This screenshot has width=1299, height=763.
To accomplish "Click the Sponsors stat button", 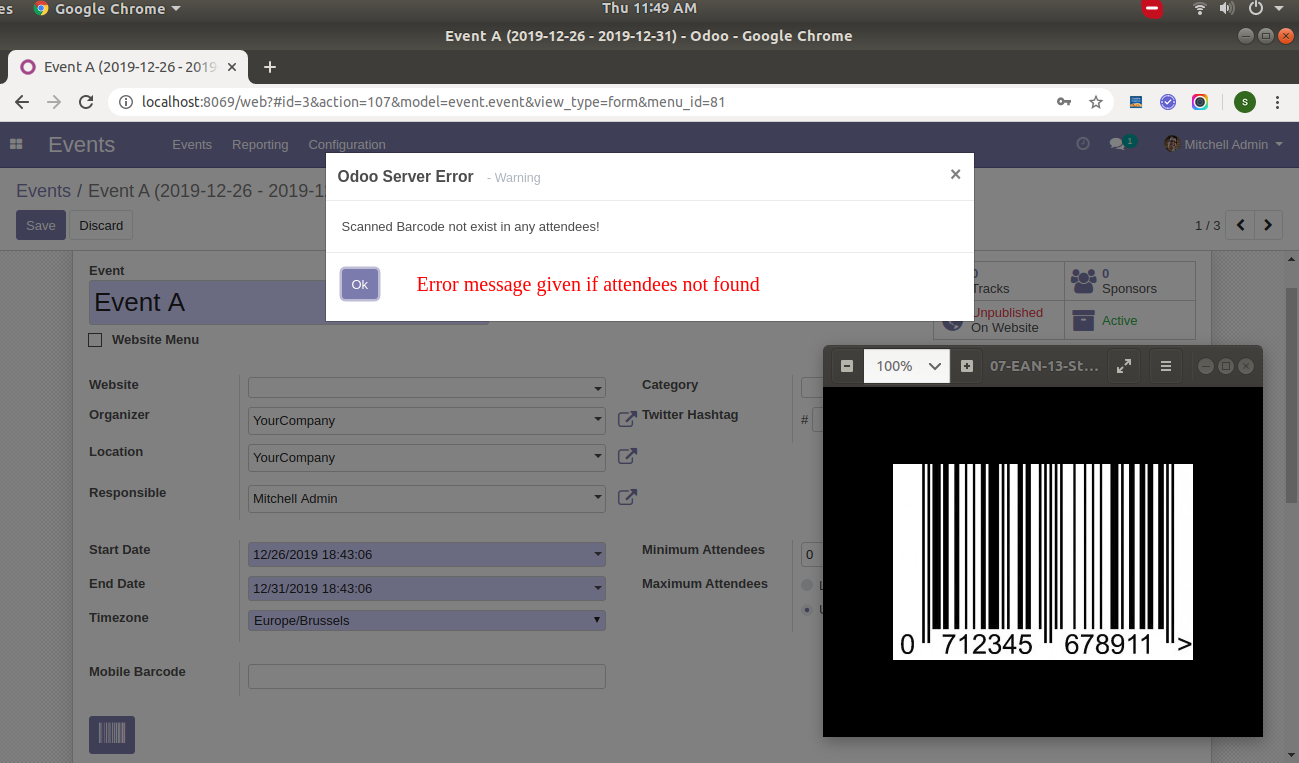I will pyautogui.click(x=1130, y=281).
